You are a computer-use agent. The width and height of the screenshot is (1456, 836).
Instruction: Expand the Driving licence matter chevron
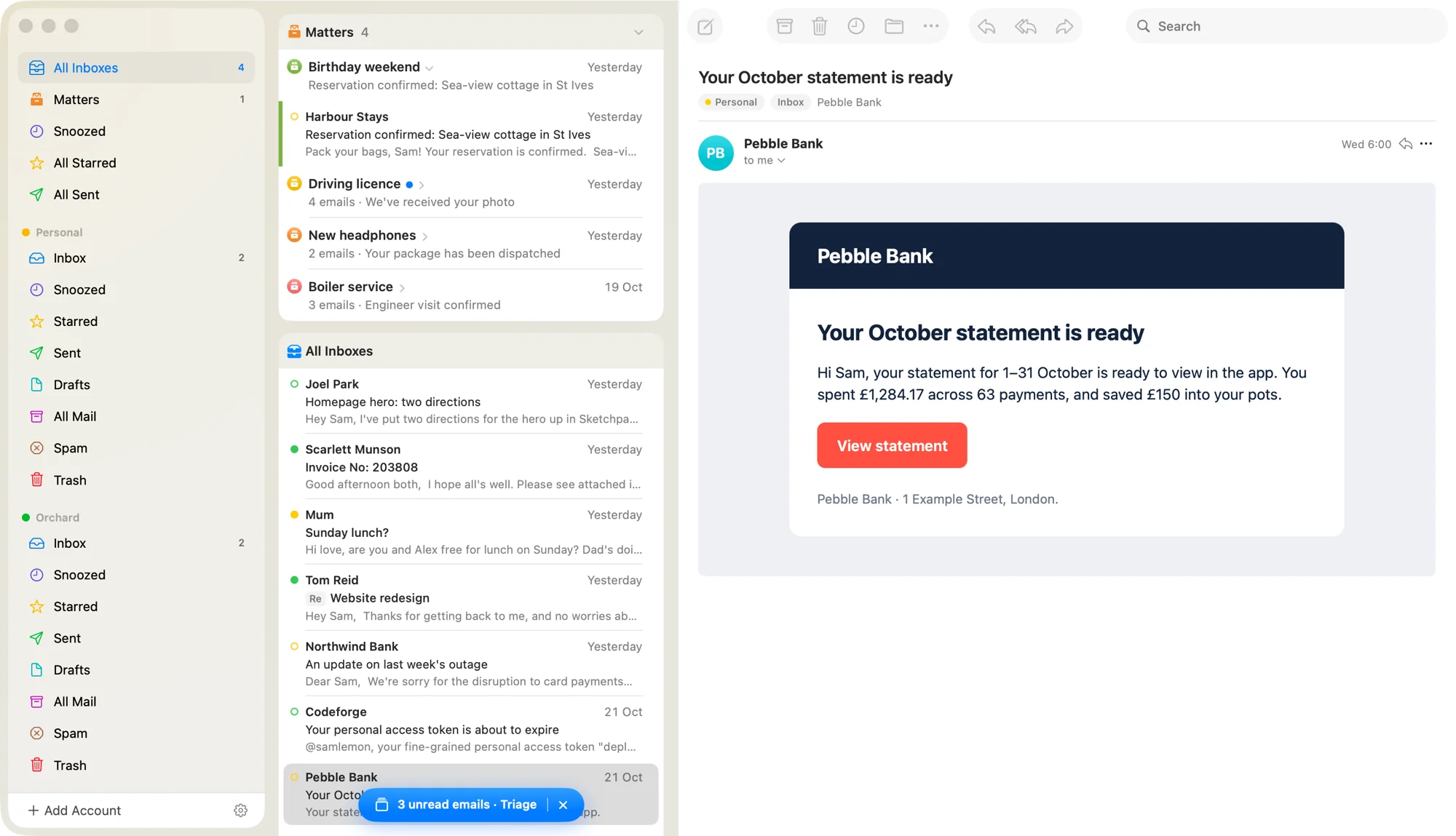pyautogui.click(x=422, y=185)
